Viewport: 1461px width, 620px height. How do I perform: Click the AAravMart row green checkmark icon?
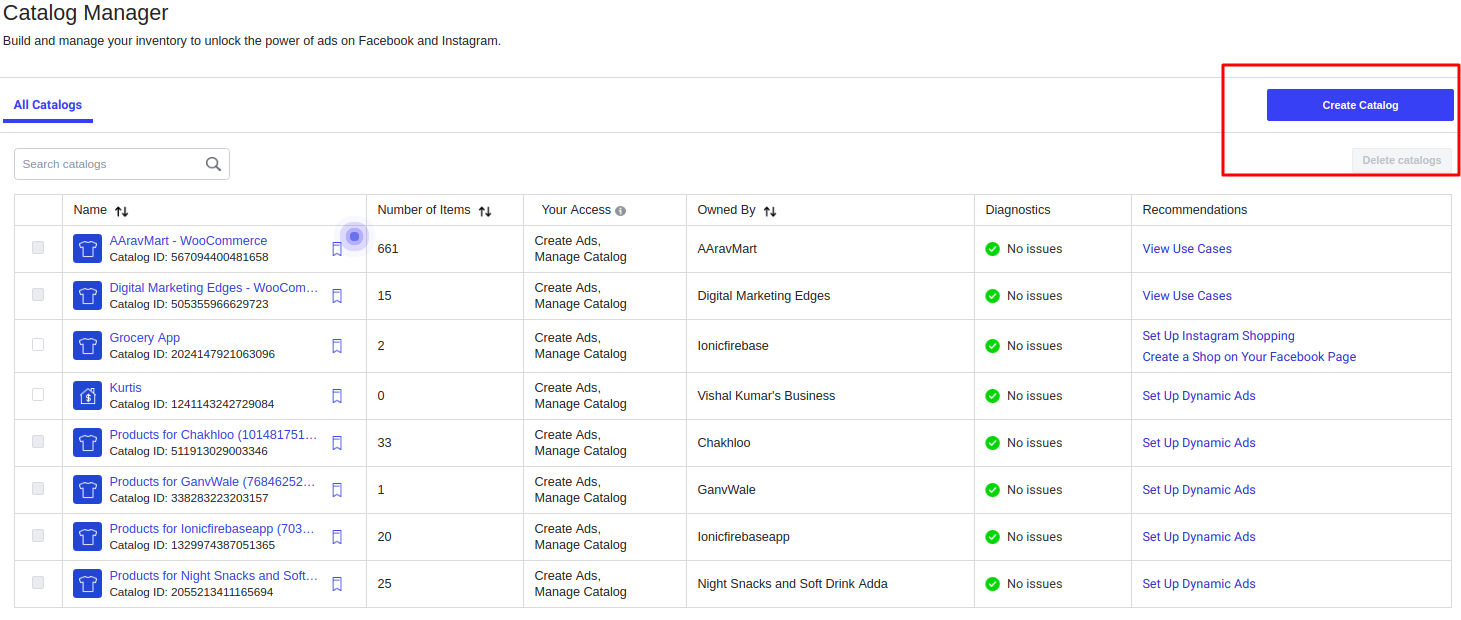coord(992,249)
